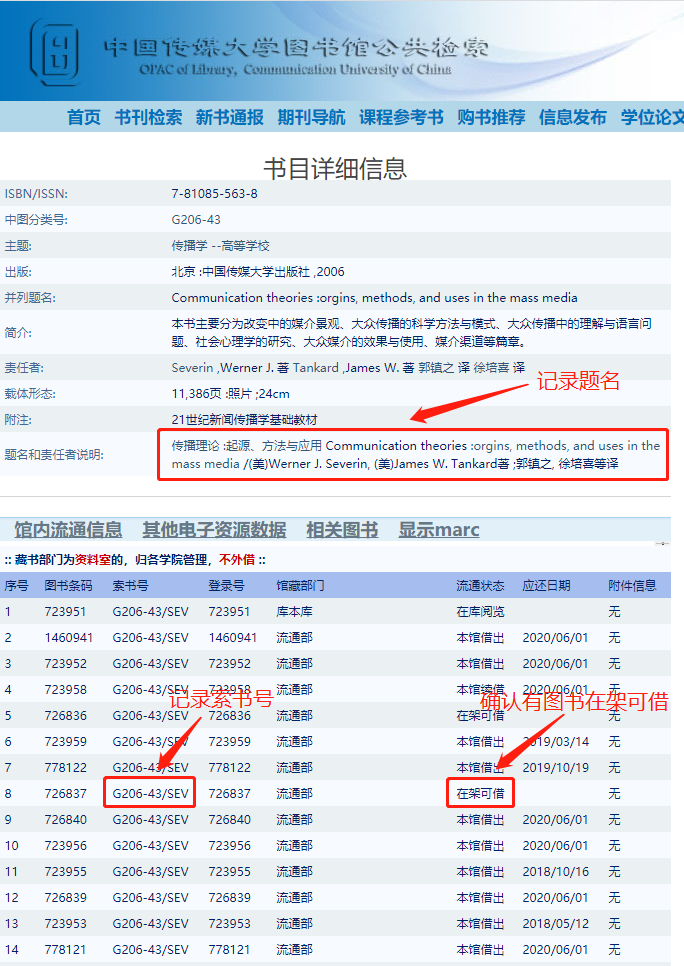Viewport: 684px width, 966px height.
Task: Switch to 馆内流通信息 tab
Action: point(68,530)
